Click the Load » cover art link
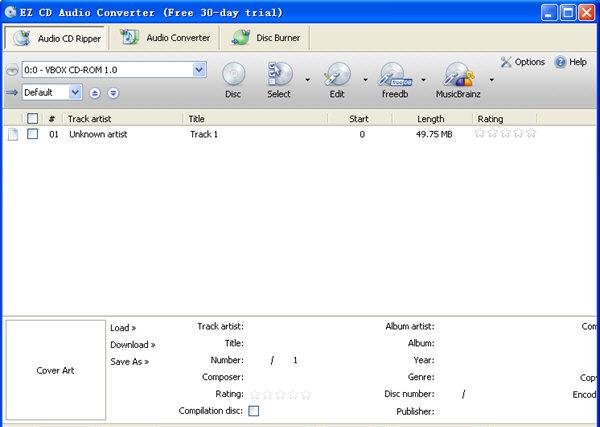The width and height of the screenshot is (600, 427). click(x=123, y=328)
